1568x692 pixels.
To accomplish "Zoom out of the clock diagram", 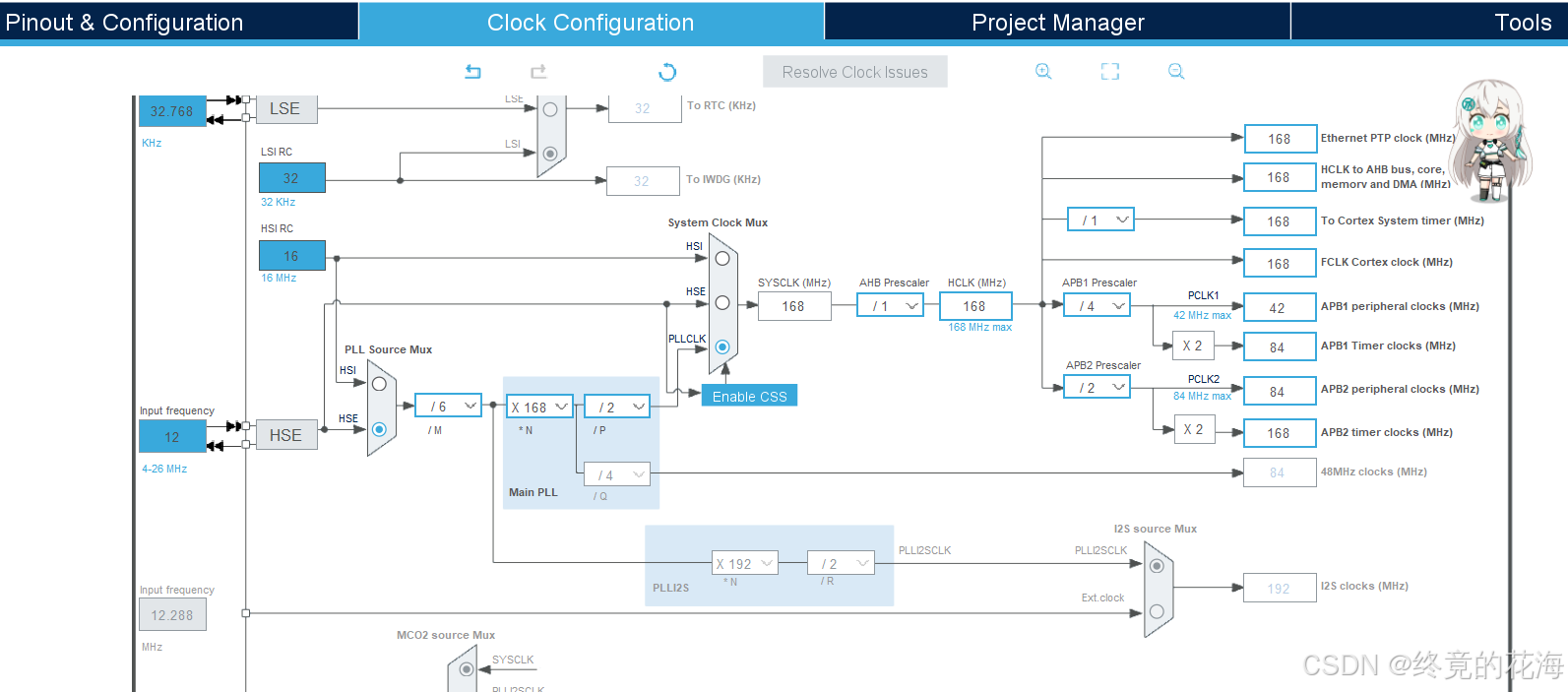I will [1176, 71].
